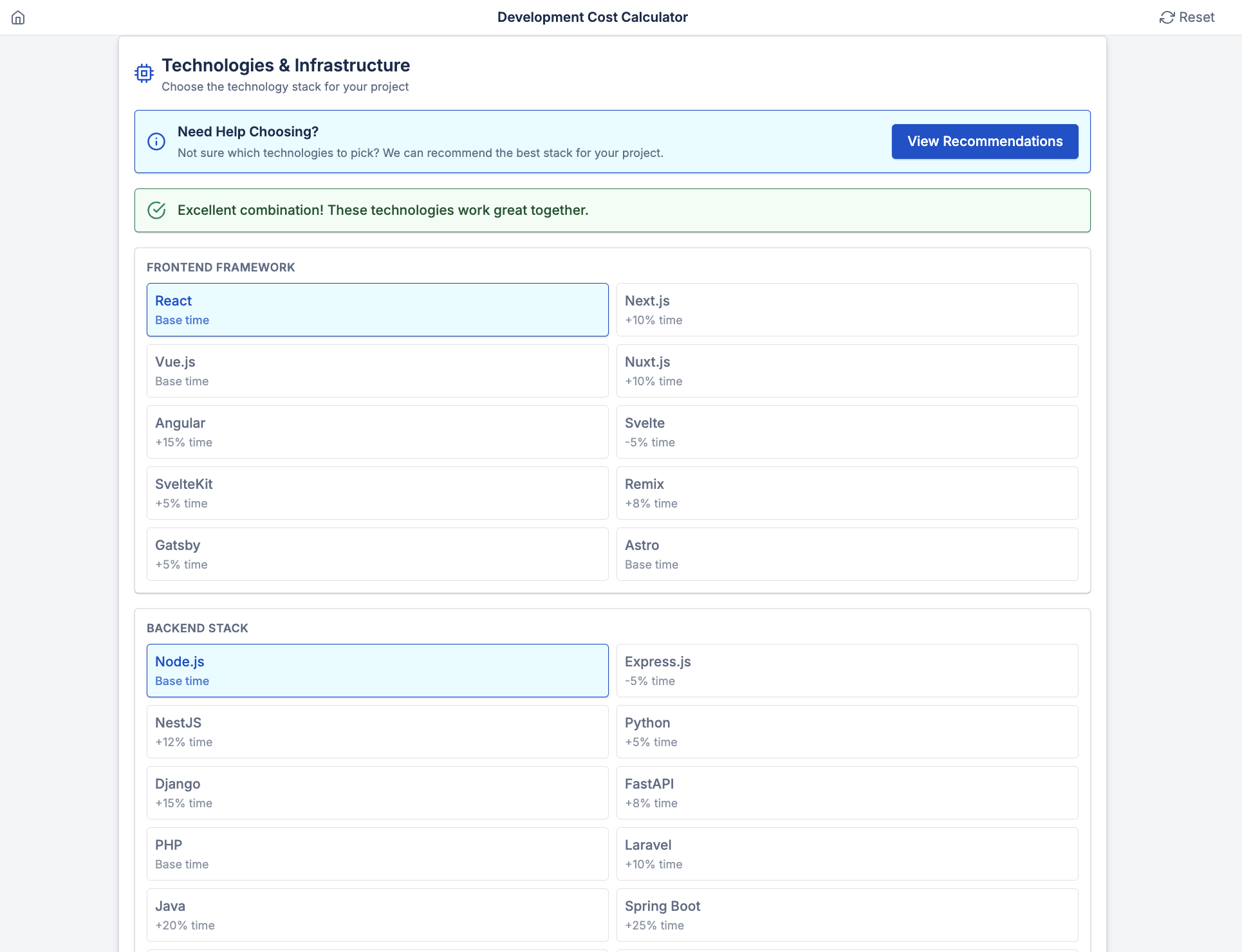Image resolution: width=1242 pixels, height=952 pixels.
Task: Choose Vue.js frontend framework
Action: click(x=377, y=371)
